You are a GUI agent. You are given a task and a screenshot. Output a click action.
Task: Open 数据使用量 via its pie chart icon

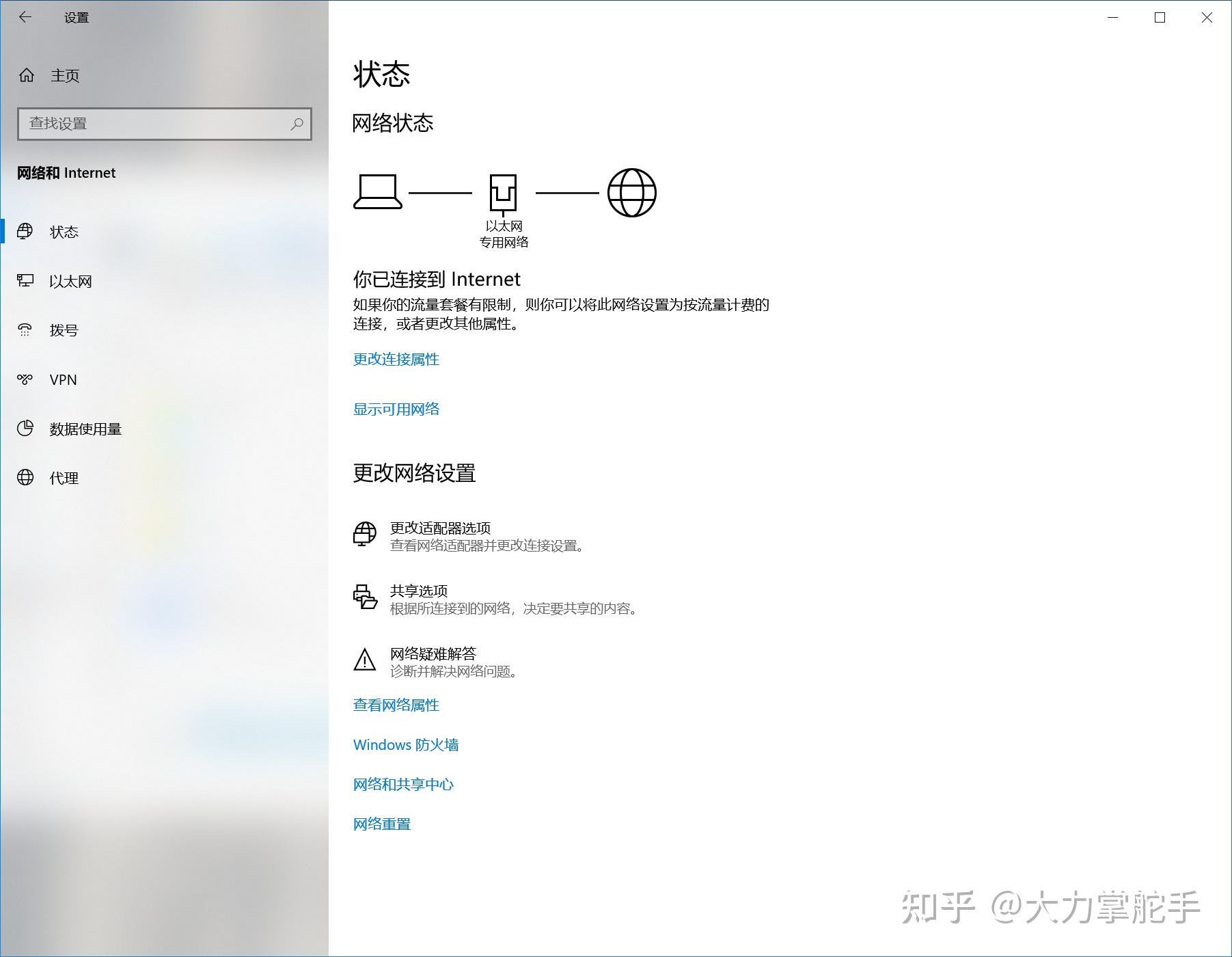(x=25, y=429)
